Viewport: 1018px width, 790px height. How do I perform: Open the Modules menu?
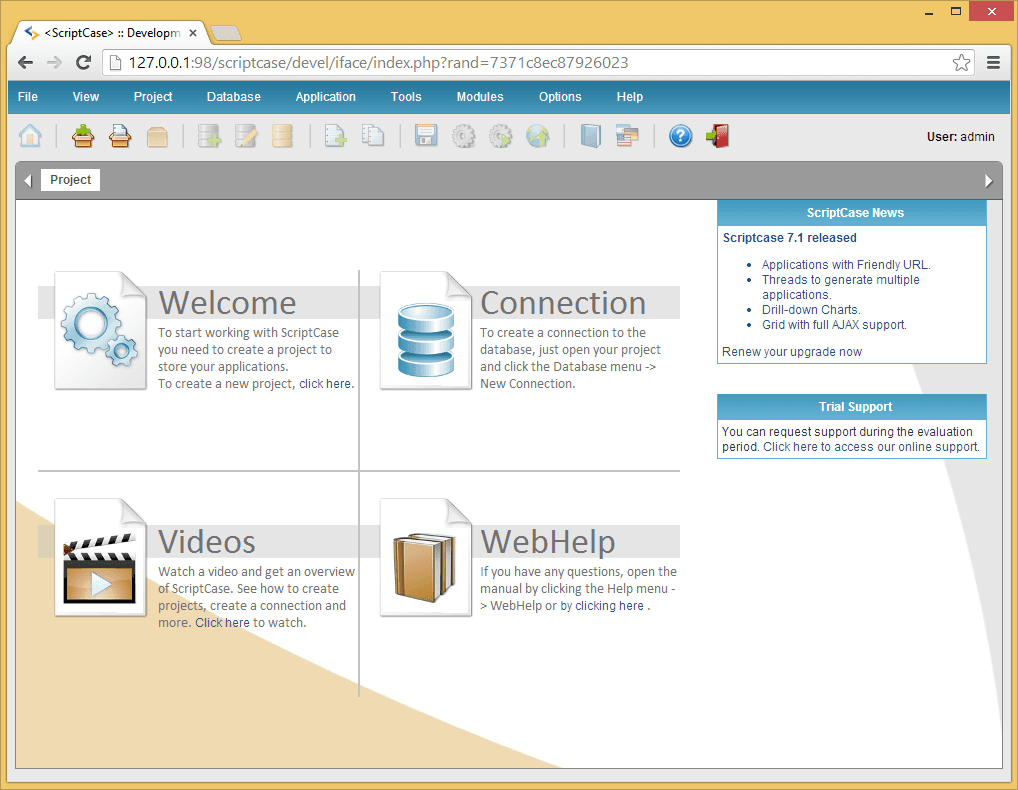pyautogui.click(x=480, y=97)
